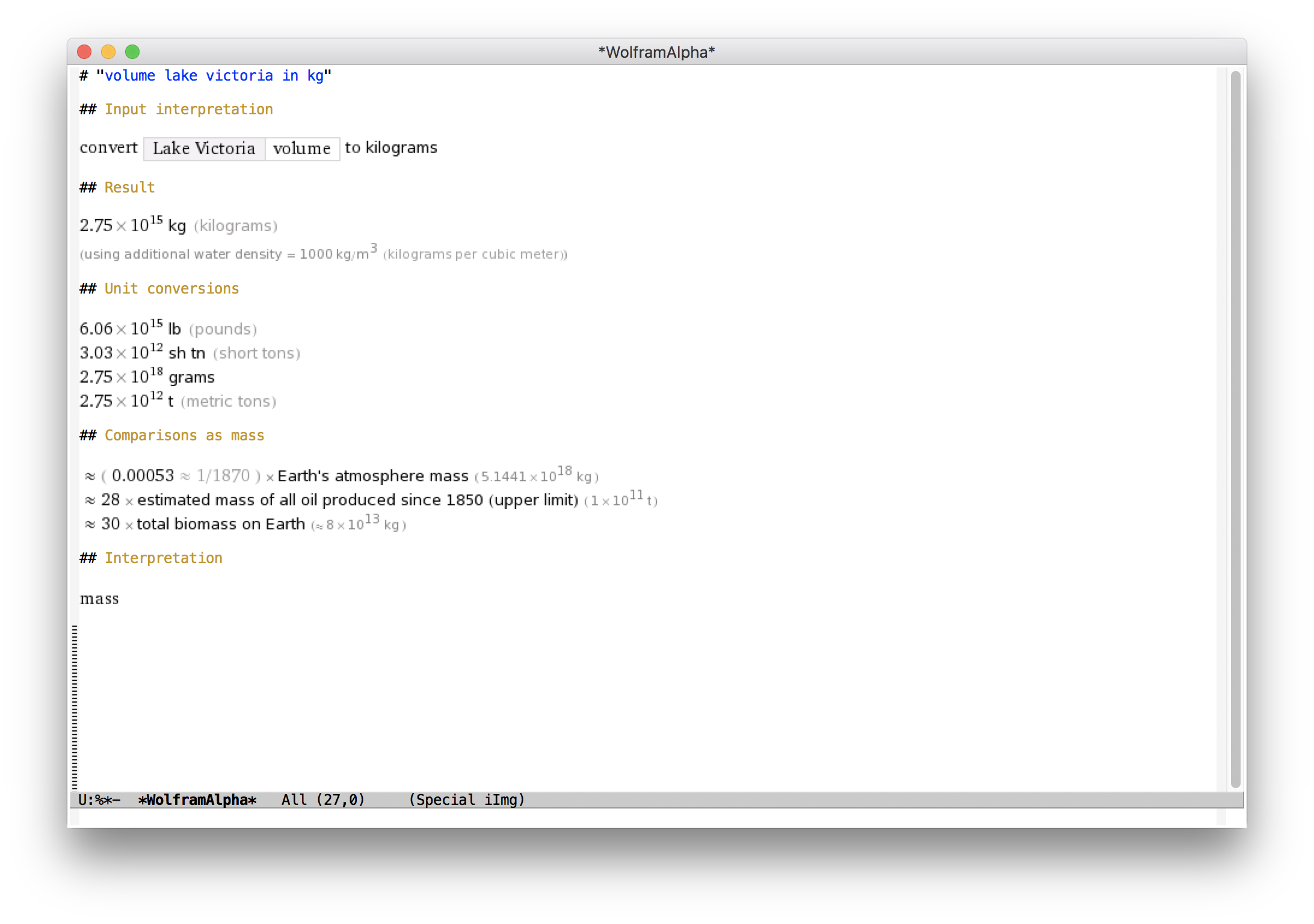Click the green fullscreen button

[x=134, y=52]
